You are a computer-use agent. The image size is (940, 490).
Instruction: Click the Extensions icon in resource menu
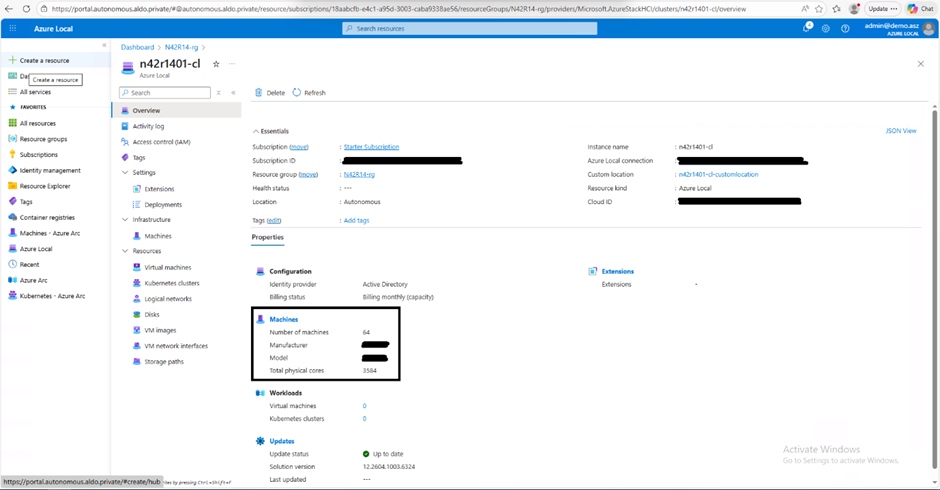tap(137, 188)
